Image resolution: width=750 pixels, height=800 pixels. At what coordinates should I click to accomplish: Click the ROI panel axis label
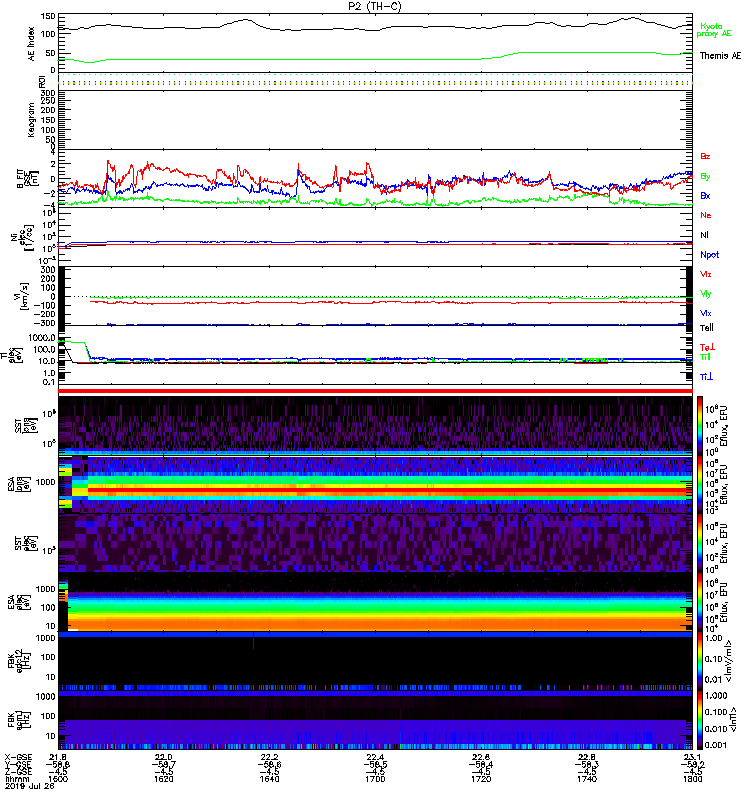(x=42, y=81)
